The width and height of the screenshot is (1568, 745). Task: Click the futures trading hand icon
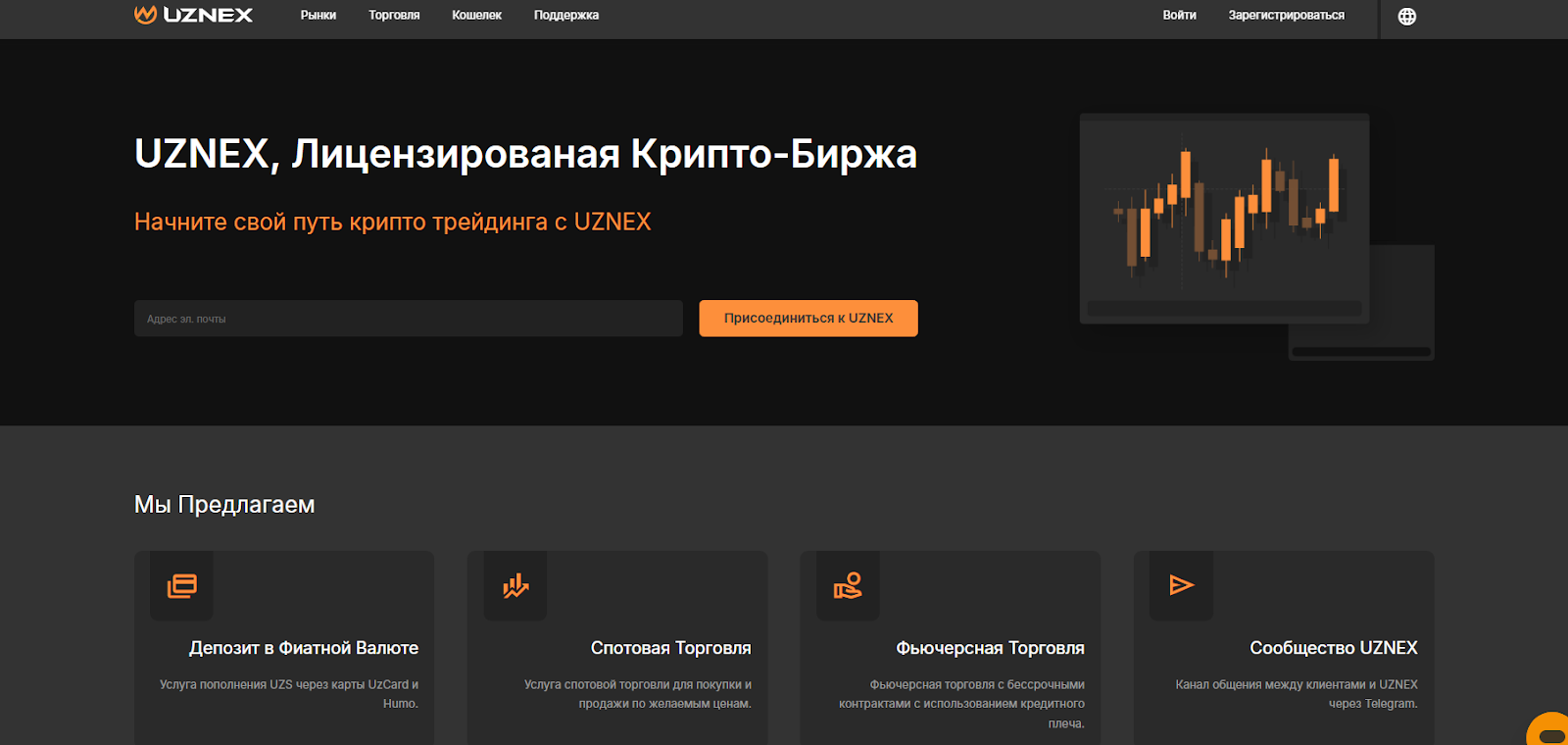[848, 585]
